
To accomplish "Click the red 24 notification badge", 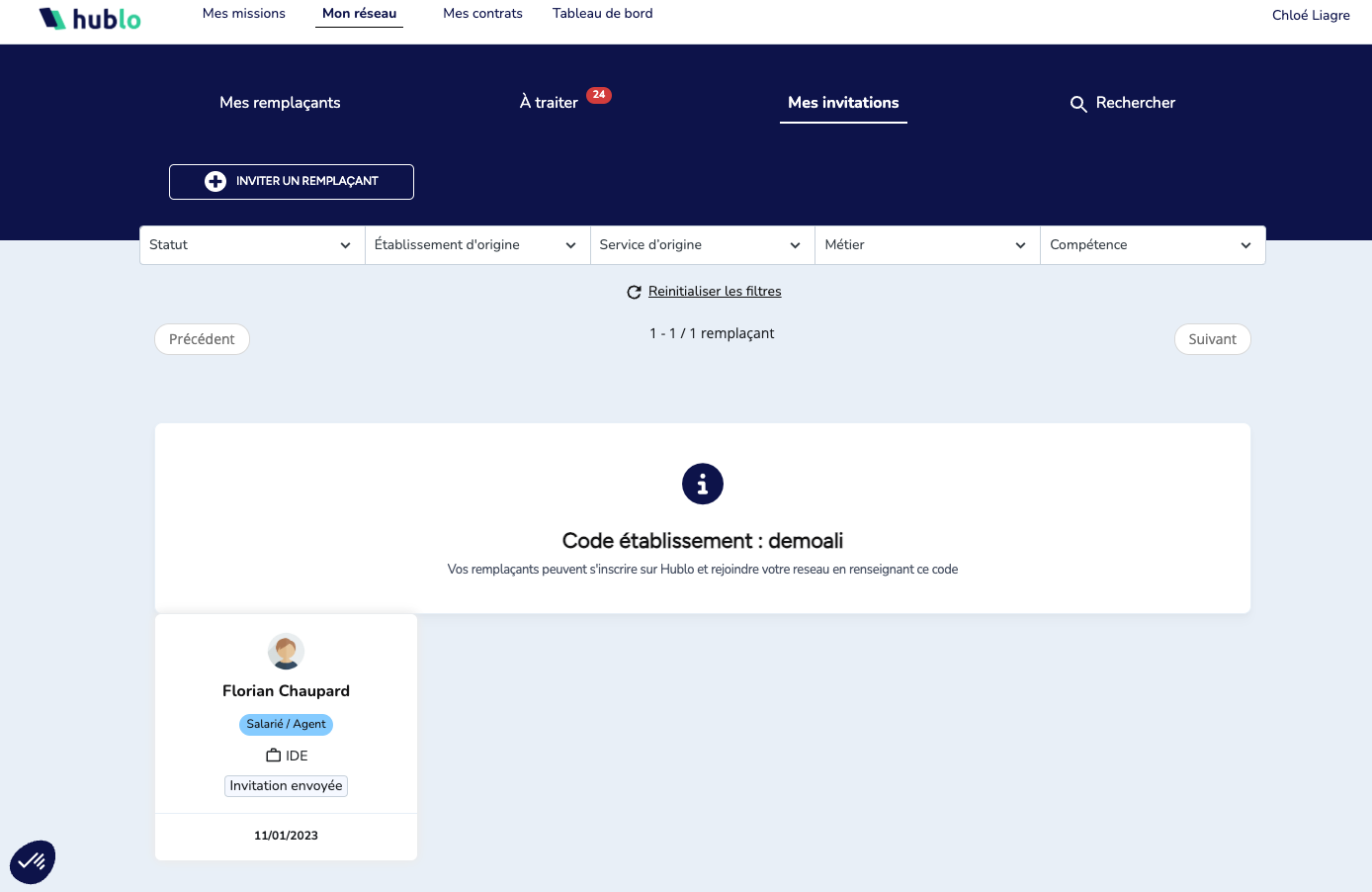I will (x=599, y=95).
